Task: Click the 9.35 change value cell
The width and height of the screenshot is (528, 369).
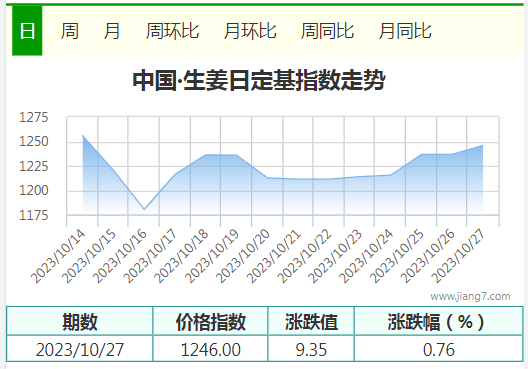Action: click(311, 349)
